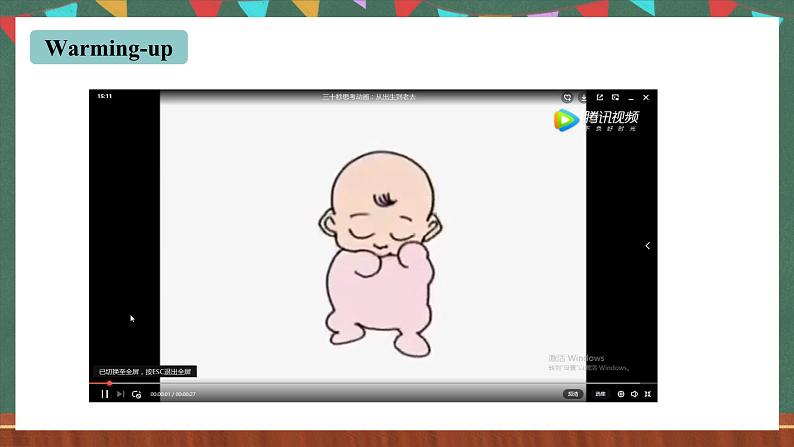Click the Tencent Video logo
Screen dimensions: 794x447
[x=597, y=120]
